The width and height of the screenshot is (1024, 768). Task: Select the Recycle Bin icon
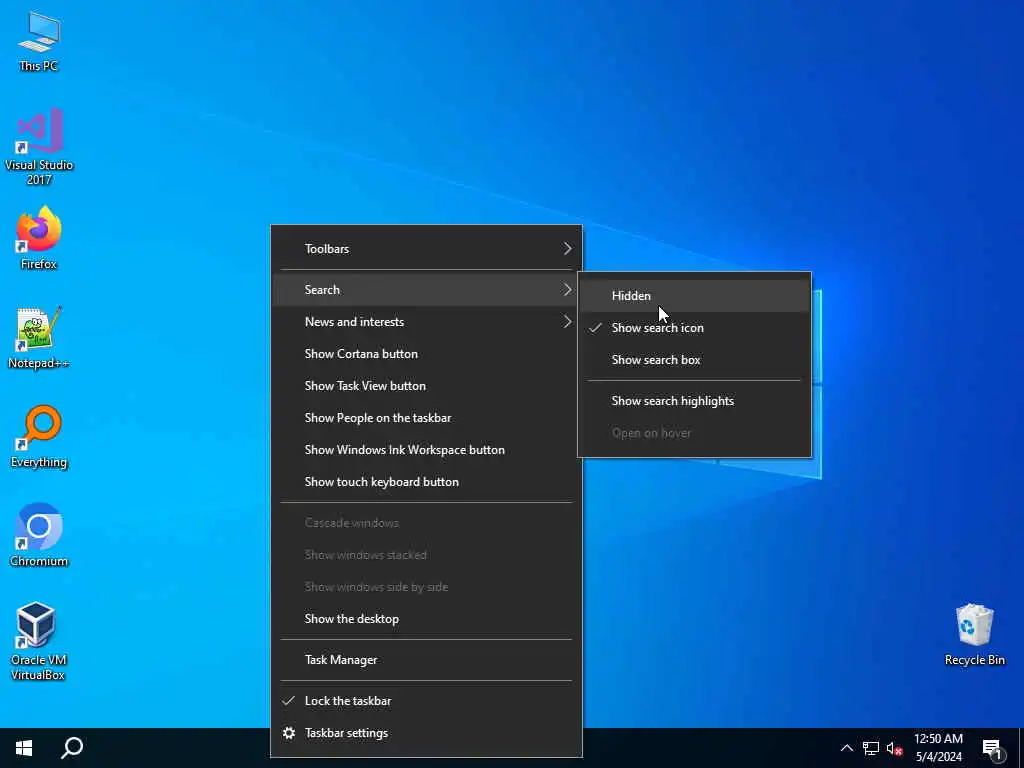pyautogui.click(x=974, y=635)
